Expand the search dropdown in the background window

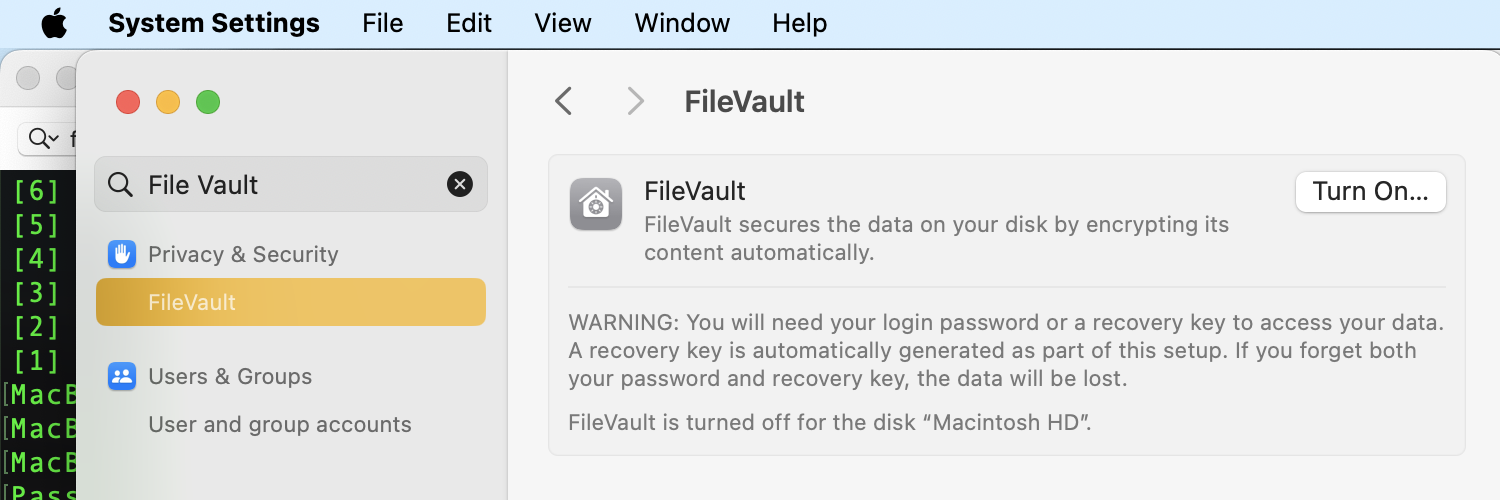click(43, 138)
